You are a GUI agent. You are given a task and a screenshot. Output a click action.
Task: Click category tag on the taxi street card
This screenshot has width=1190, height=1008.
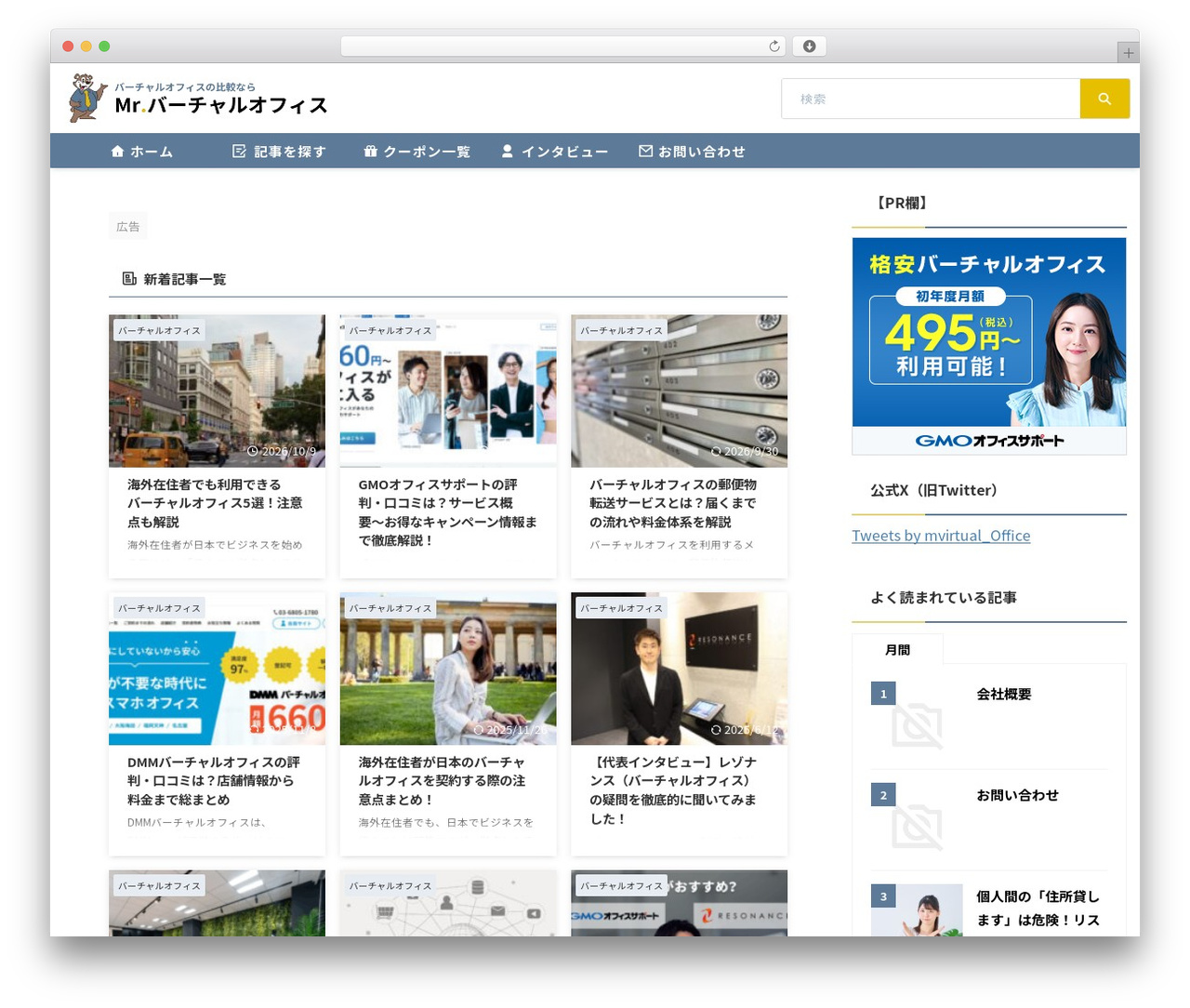159,330
